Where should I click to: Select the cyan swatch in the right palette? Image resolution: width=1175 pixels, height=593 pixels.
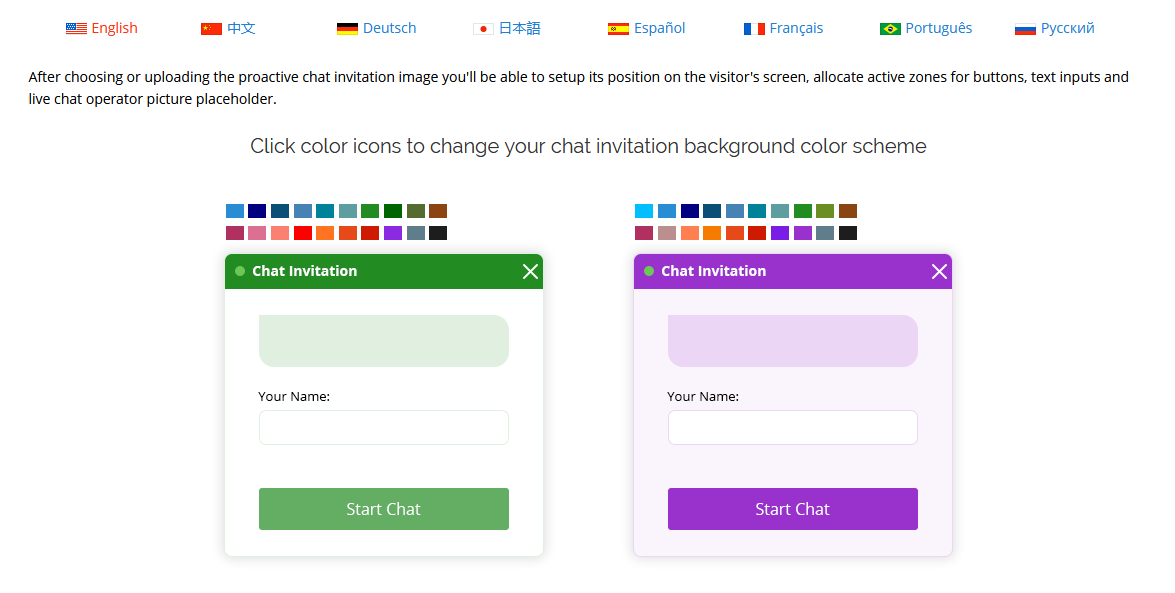point(643,211)
